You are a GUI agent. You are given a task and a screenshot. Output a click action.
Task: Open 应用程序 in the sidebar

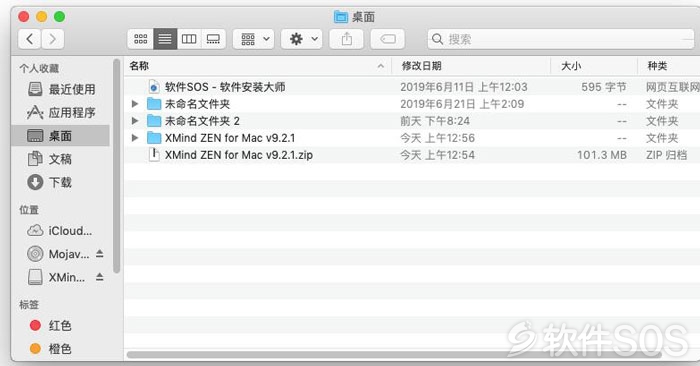(x=61, y=112)
